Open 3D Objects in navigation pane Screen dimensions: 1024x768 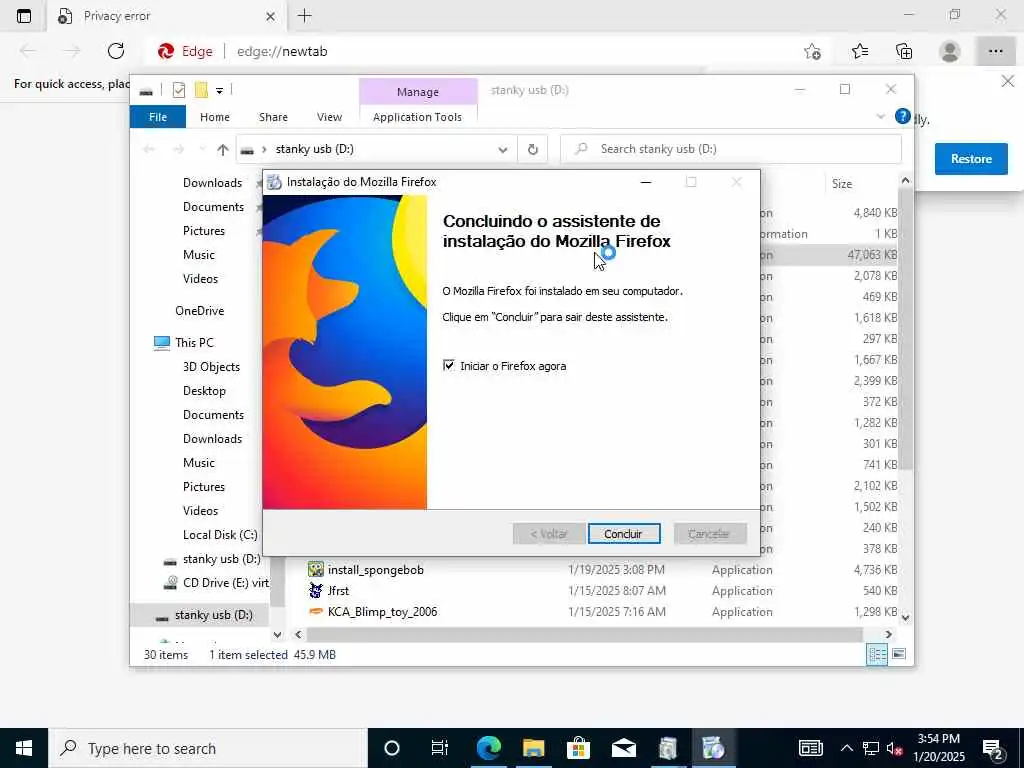tap(211, 367)
